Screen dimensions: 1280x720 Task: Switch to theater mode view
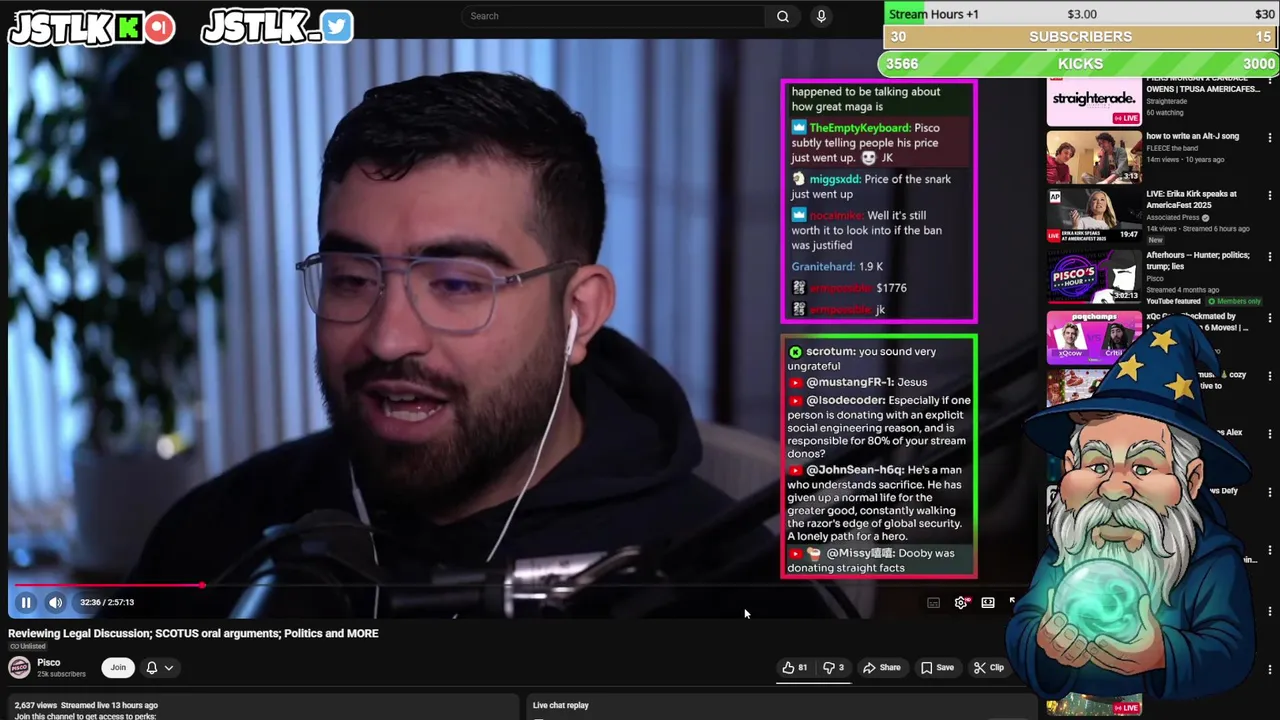click(x=988, y=602)
